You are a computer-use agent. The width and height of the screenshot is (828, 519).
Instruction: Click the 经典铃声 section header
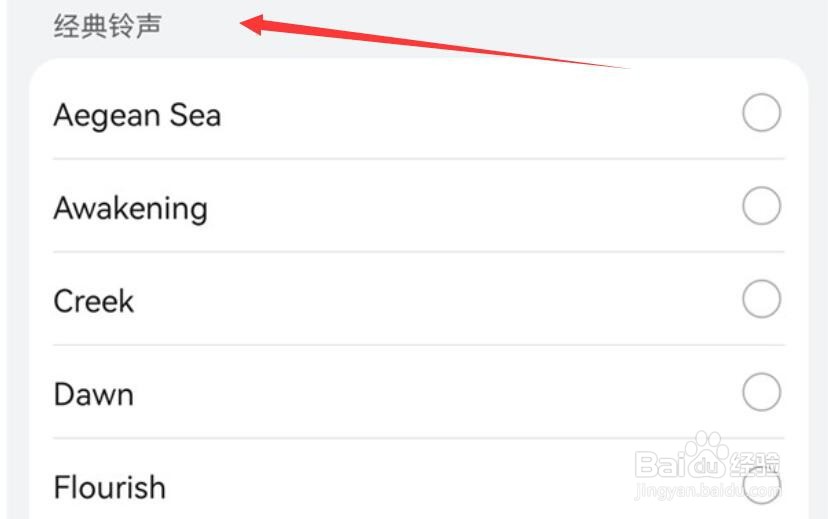pos(107,26)
